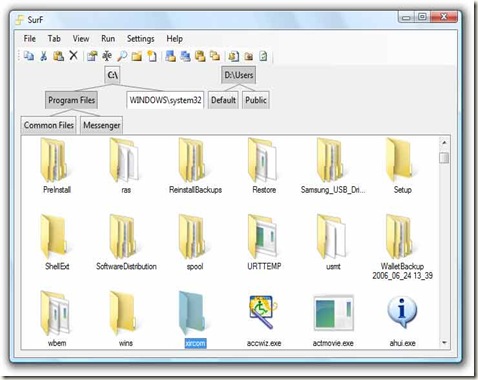Maximize the SurF window
The width and height of the screenshot is (478, 380).
(x=422, y=17)
